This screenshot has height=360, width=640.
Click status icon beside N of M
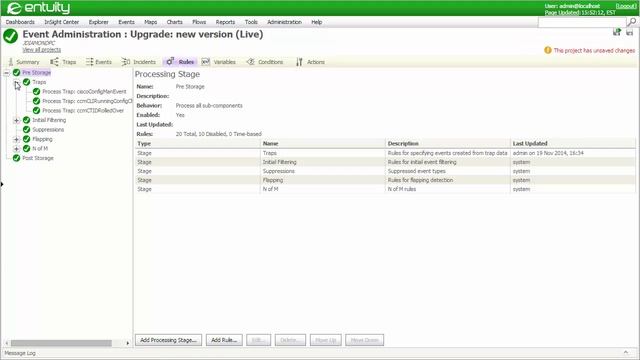(x=27, y=149)
